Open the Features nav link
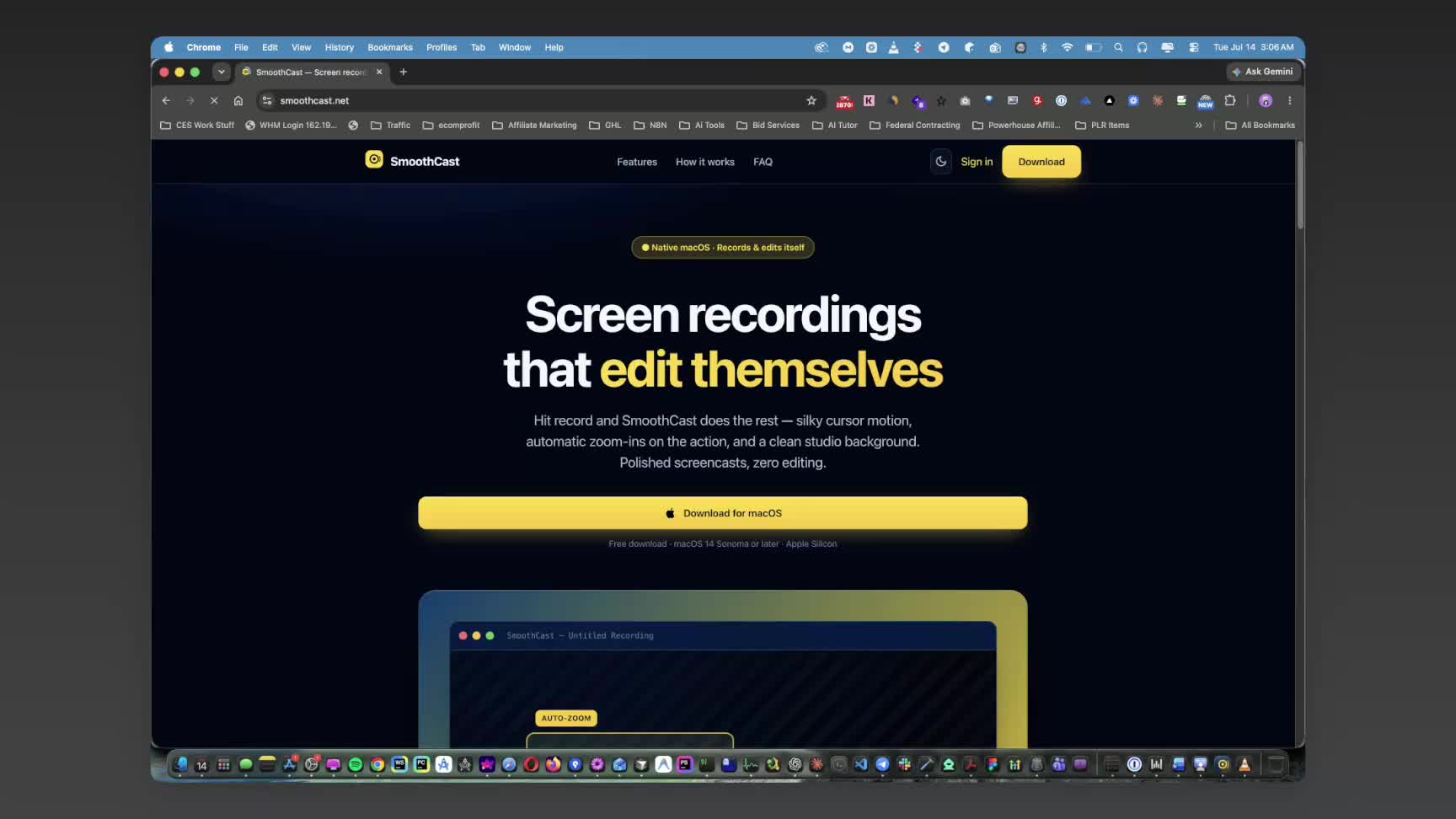The image size is (1456, 819). (637, 162)
